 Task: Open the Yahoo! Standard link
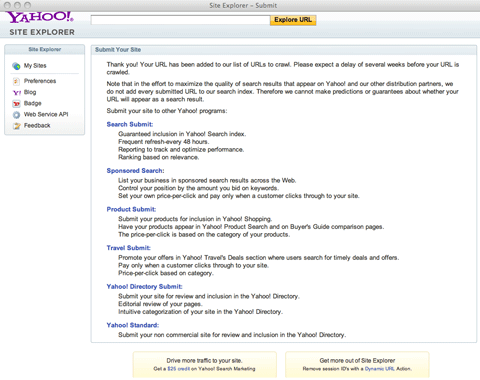click(x=133, y=325)
